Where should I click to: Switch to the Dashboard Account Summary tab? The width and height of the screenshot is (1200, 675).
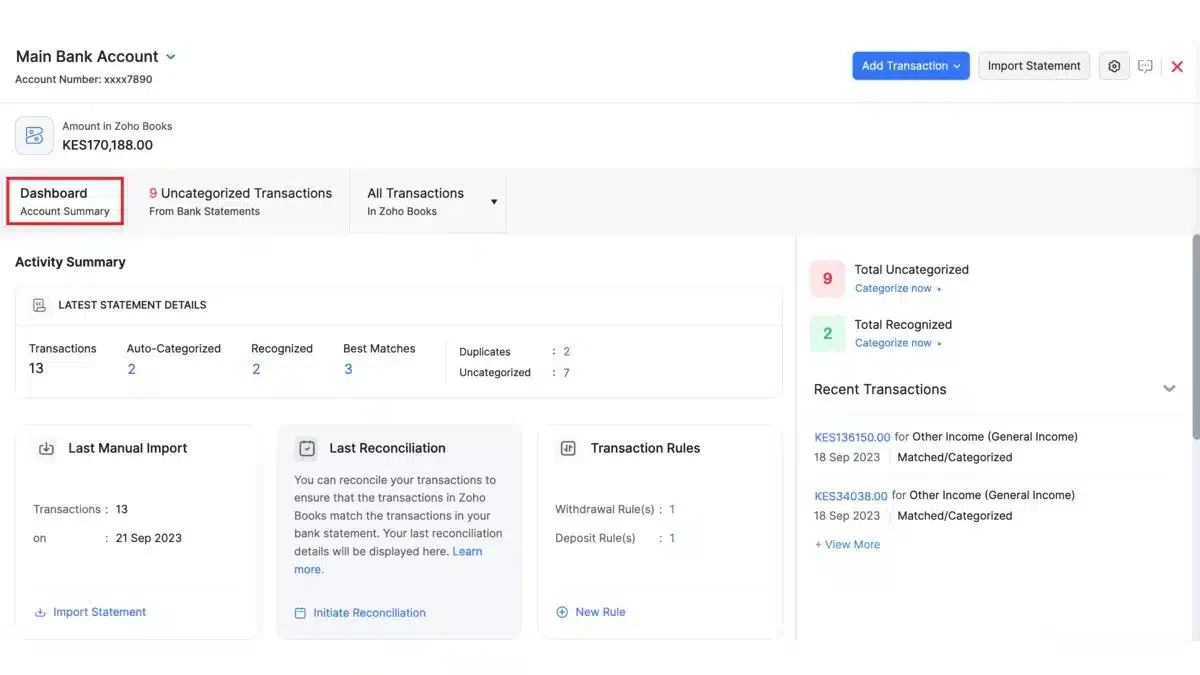65,201
